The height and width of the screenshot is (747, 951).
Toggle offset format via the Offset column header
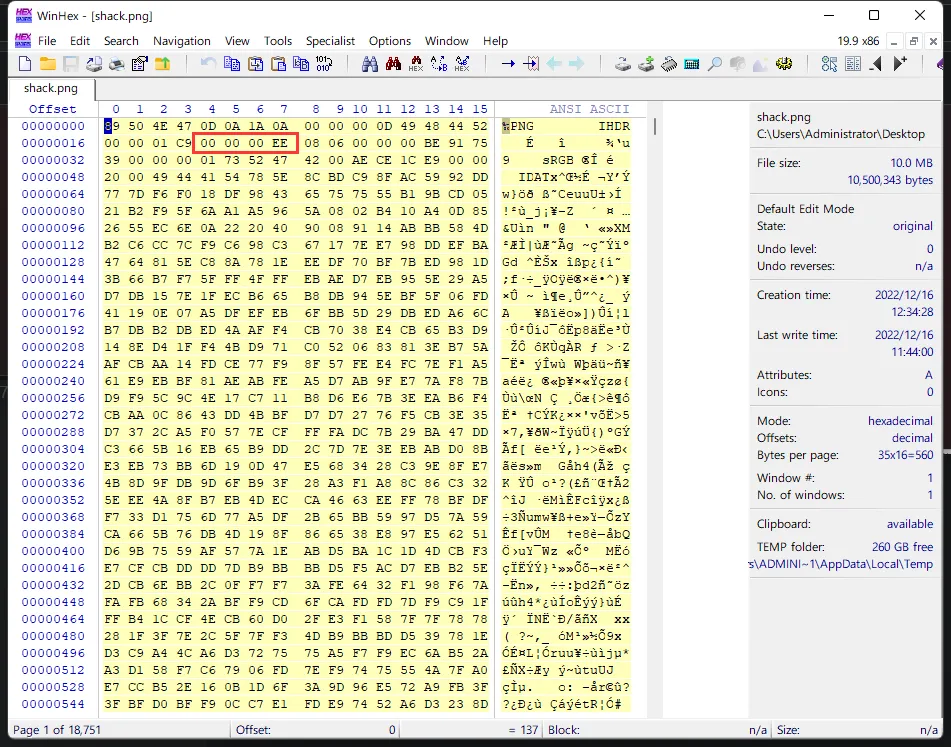tap(52, 109)
